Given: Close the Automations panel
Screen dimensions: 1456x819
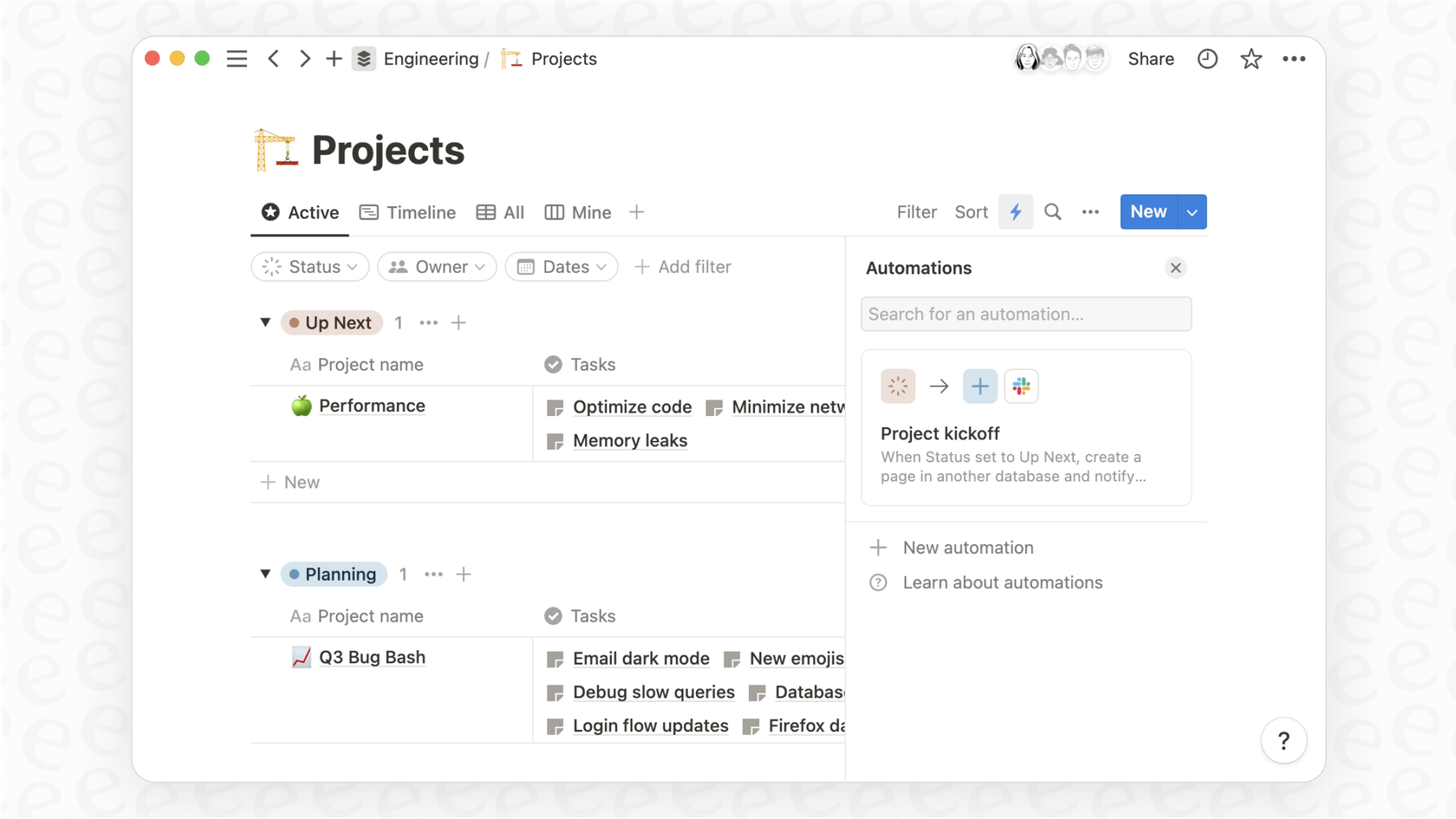Looking at the screenshot, I should (1175, 268).
